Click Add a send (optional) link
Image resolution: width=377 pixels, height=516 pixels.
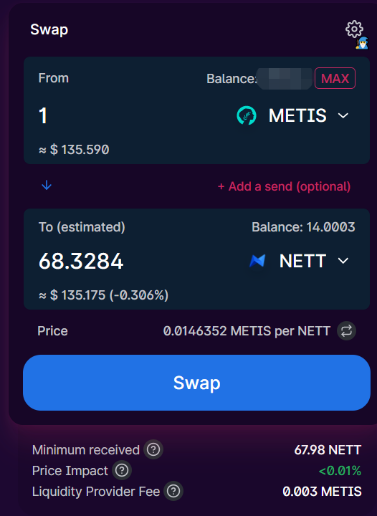point(284,186)
